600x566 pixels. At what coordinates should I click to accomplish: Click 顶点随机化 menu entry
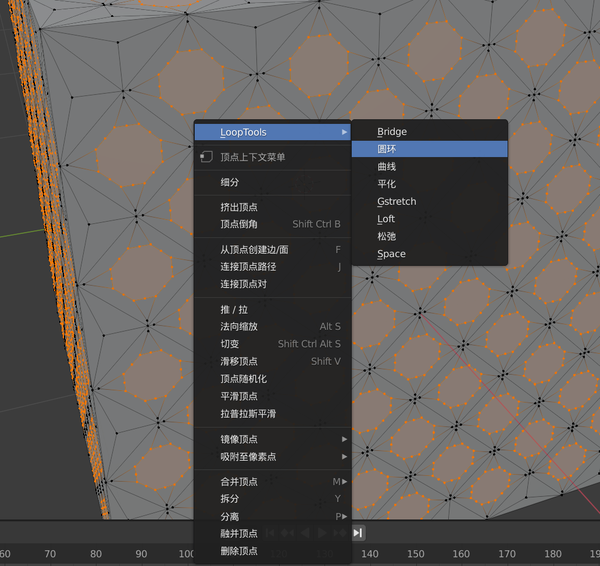(x=272, y=379)
